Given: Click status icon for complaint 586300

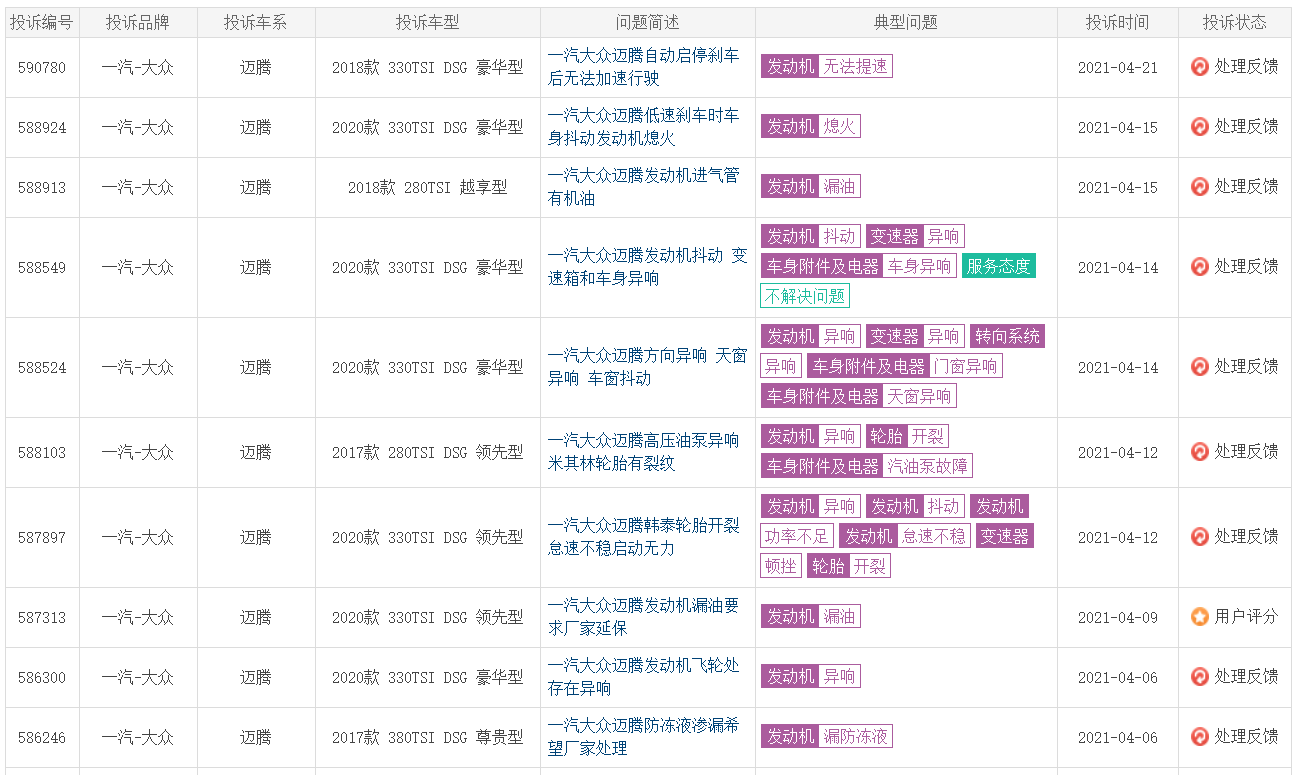Looking at the screenshot, I should [1200, 677].
